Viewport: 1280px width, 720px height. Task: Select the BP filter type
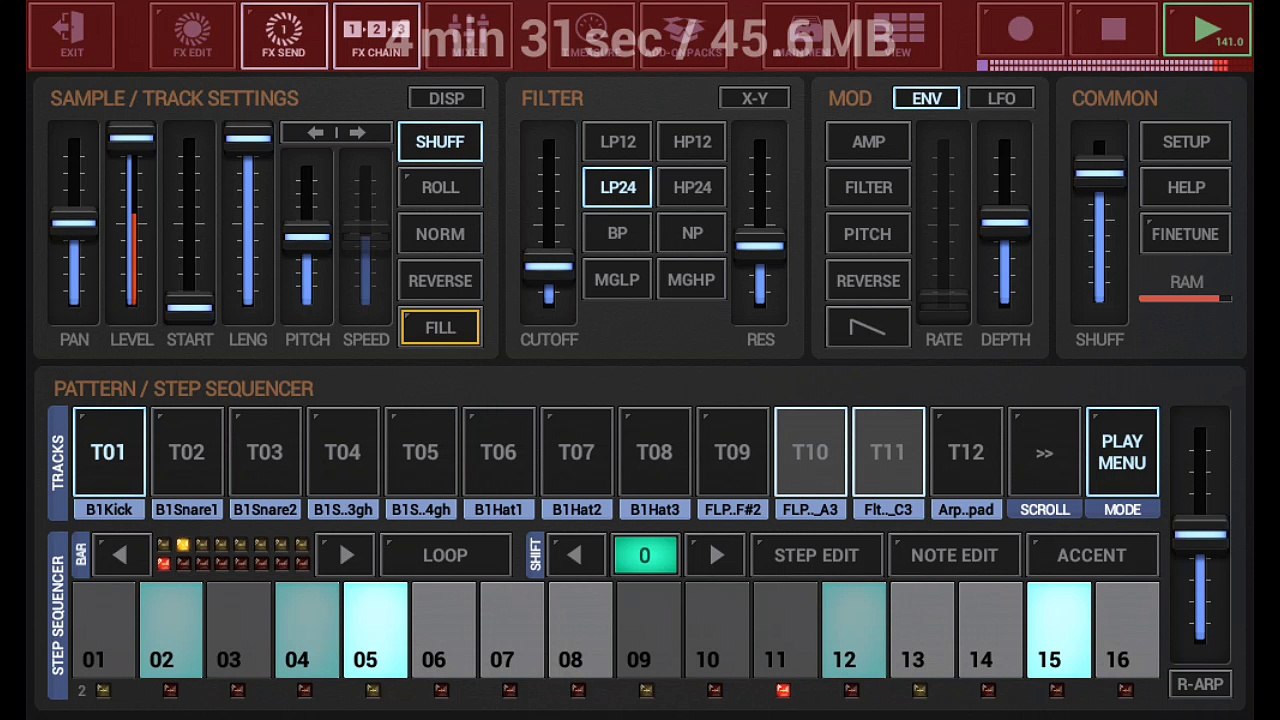click(x=617, y=233)
